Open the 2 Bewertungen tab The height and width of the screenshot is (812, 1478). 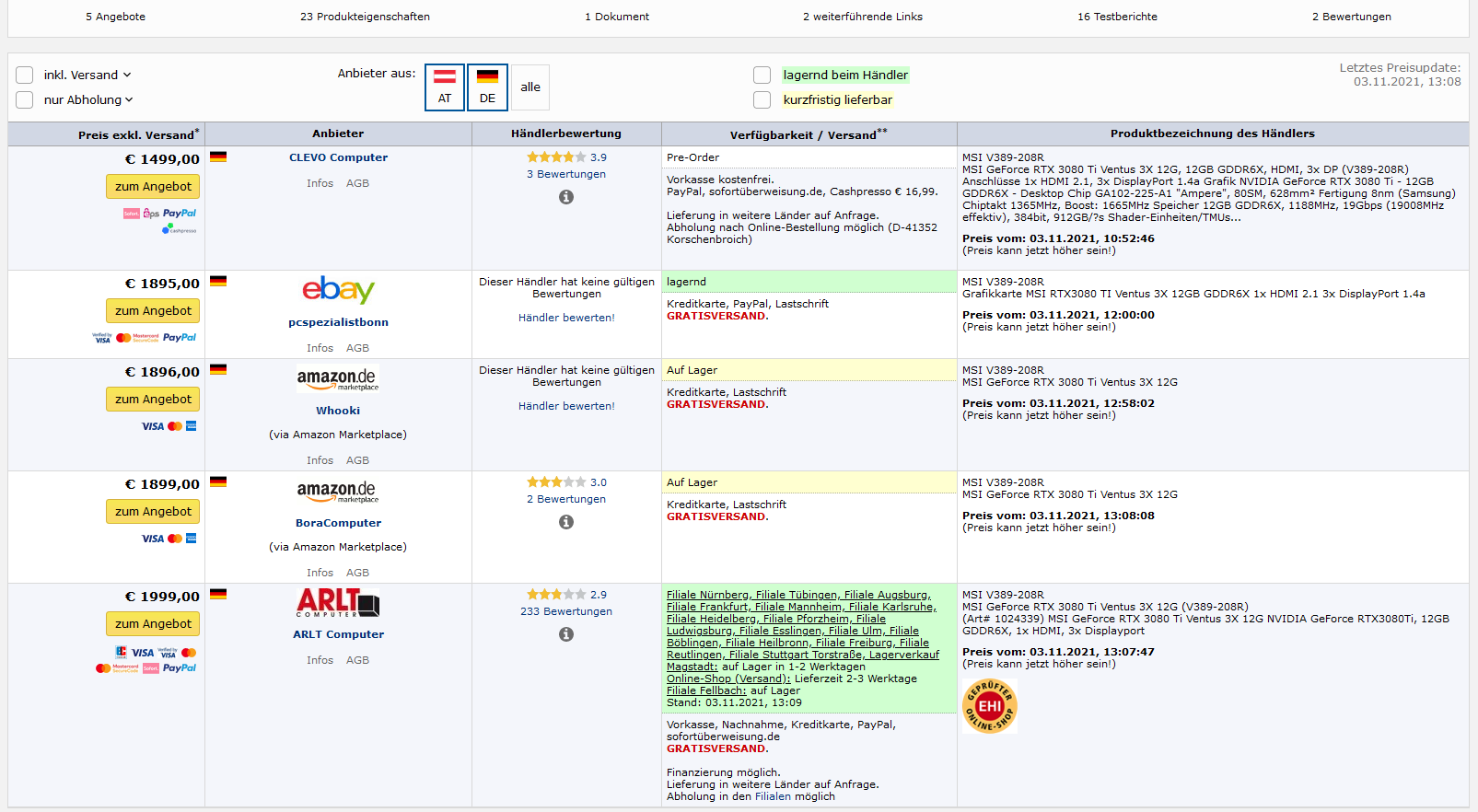(1352, 17)
